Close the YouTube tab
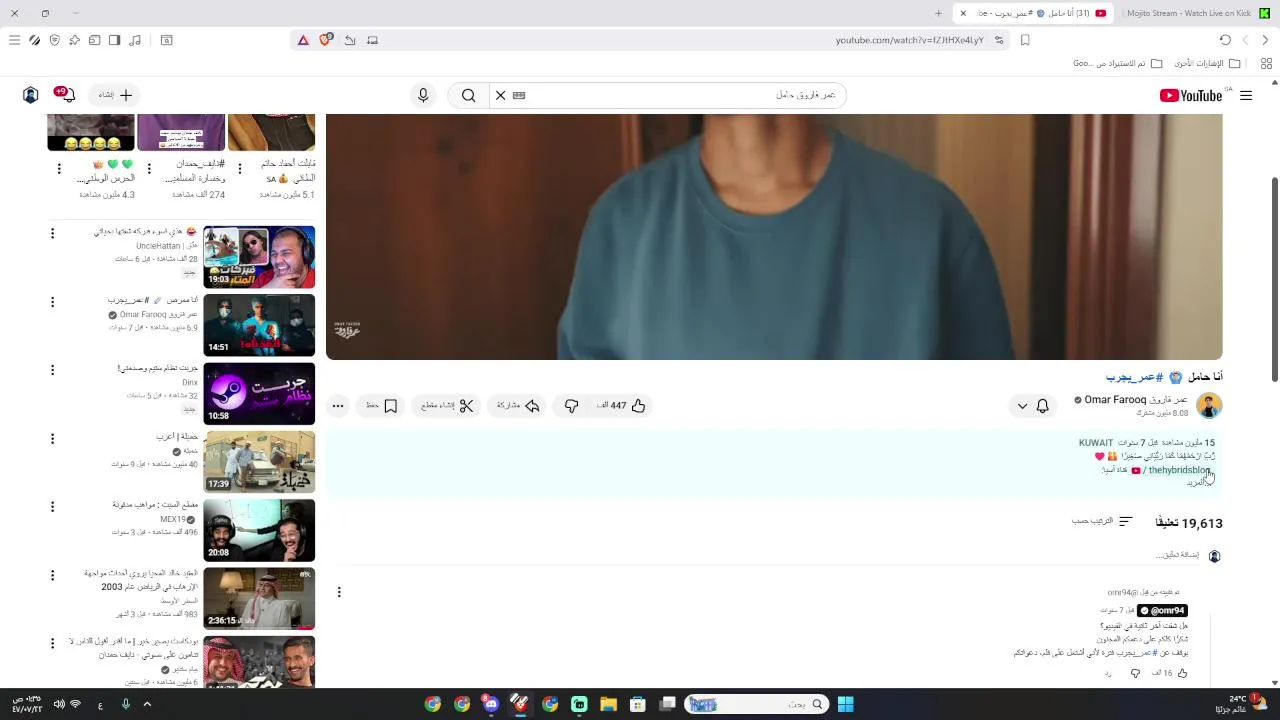This screenshot has width=1280, height=720. pos(963,13)
